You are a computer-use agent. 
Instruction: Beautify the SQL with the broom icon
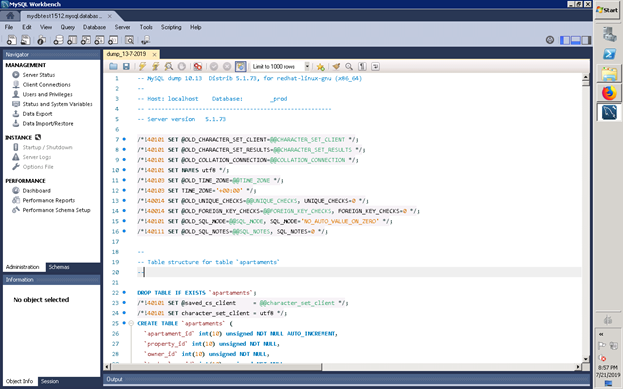point(336,66)
